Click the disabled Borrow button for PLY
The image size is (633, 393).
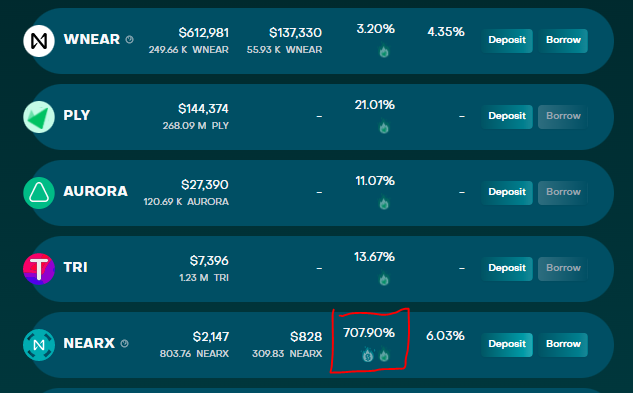point(563,116)
